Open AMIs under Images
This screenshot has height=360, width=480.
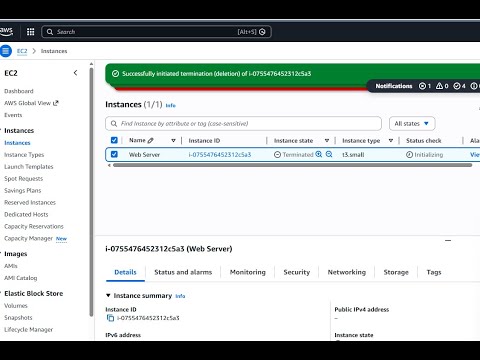tap(11, 266)
